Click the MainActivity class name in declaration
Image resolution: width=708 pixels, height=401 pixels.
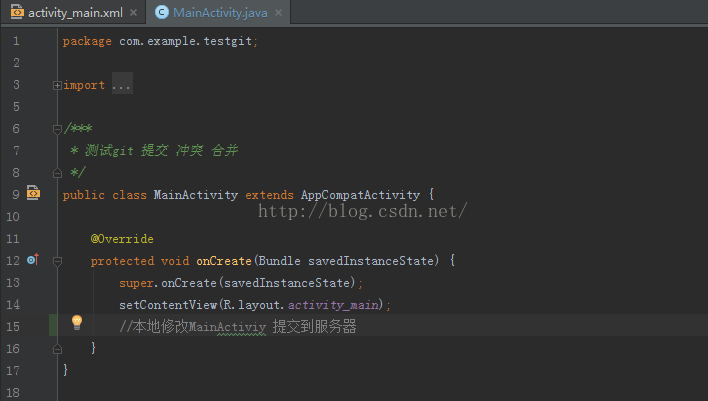(196, 195)
